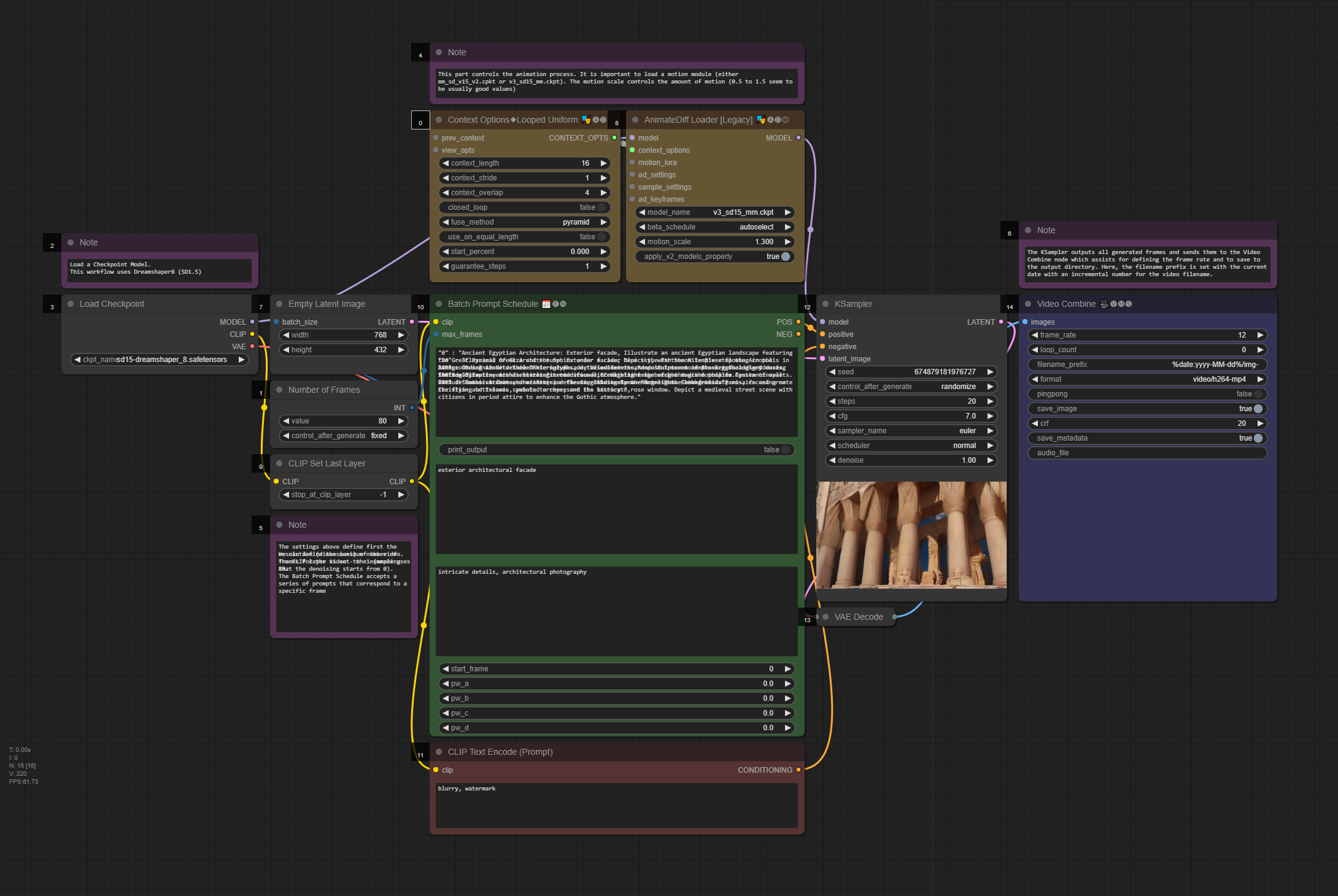Collapse the CLIP Text Encode node via its title dot
1338x896 pixels.
[x=439, y=752]
